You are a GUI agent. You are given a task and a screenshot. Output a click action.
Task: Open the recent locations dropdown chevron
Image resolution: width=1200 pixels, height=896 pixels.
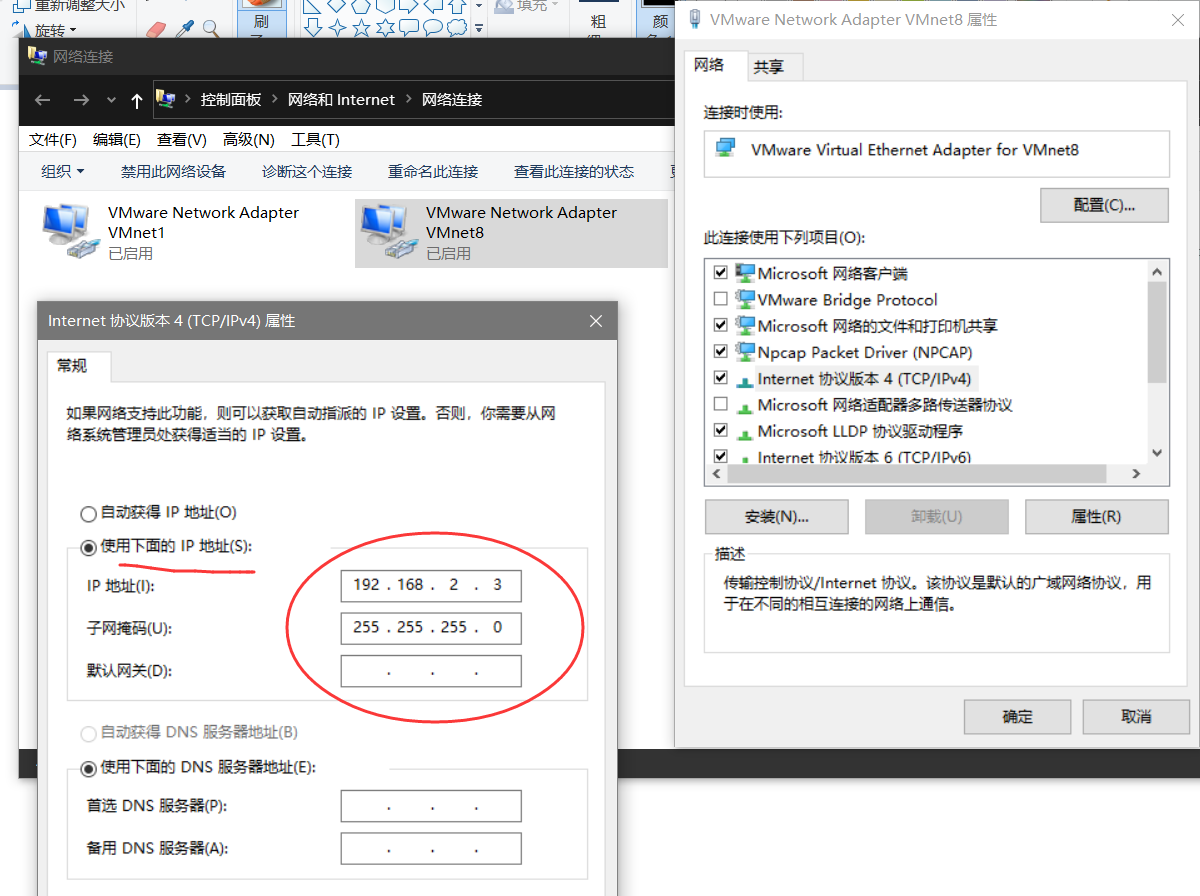pos(111,100)
